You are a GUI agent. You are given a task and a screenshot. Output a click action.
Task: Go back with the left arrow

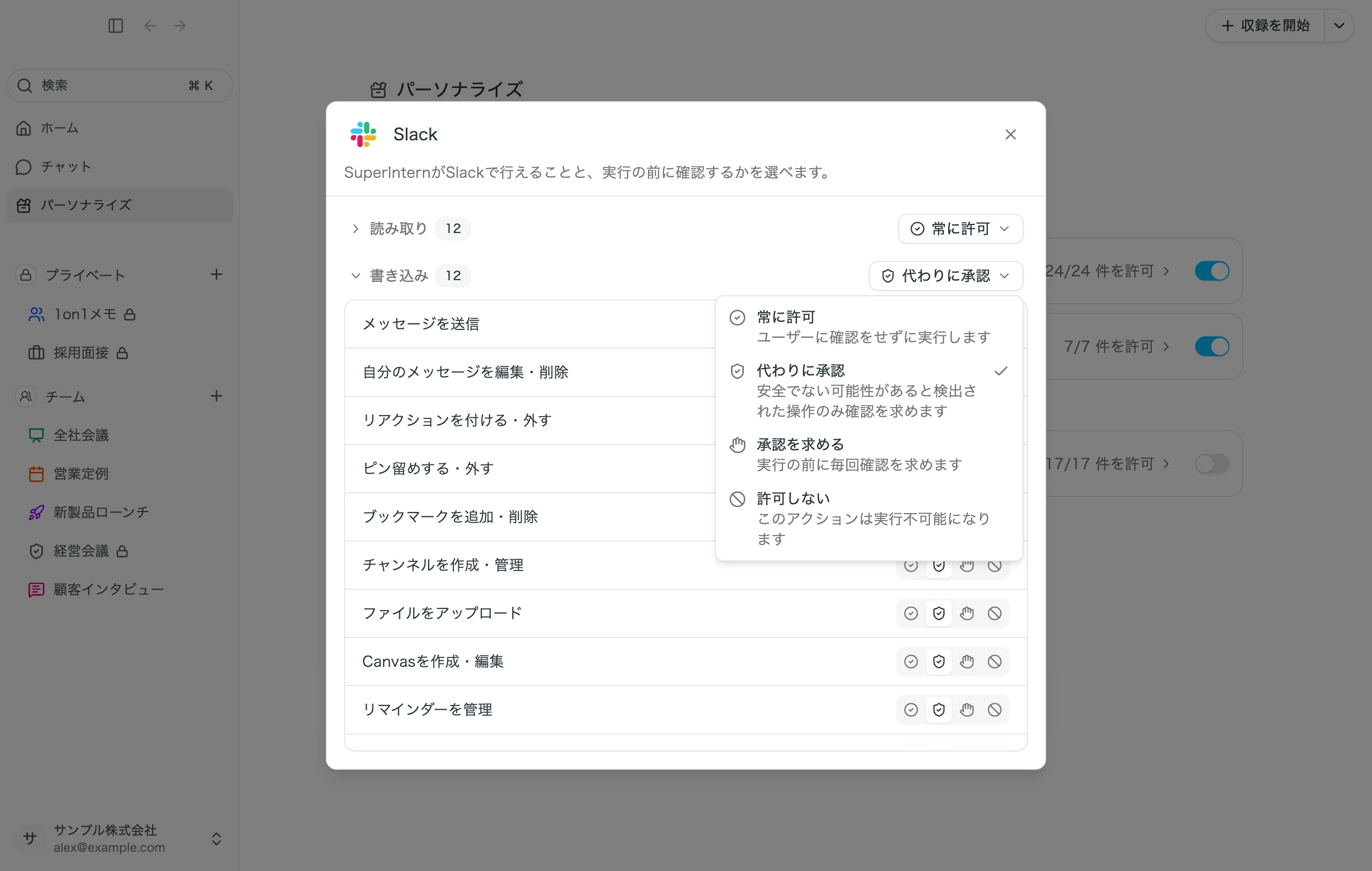pyautogui.click(x=150, y=26)
